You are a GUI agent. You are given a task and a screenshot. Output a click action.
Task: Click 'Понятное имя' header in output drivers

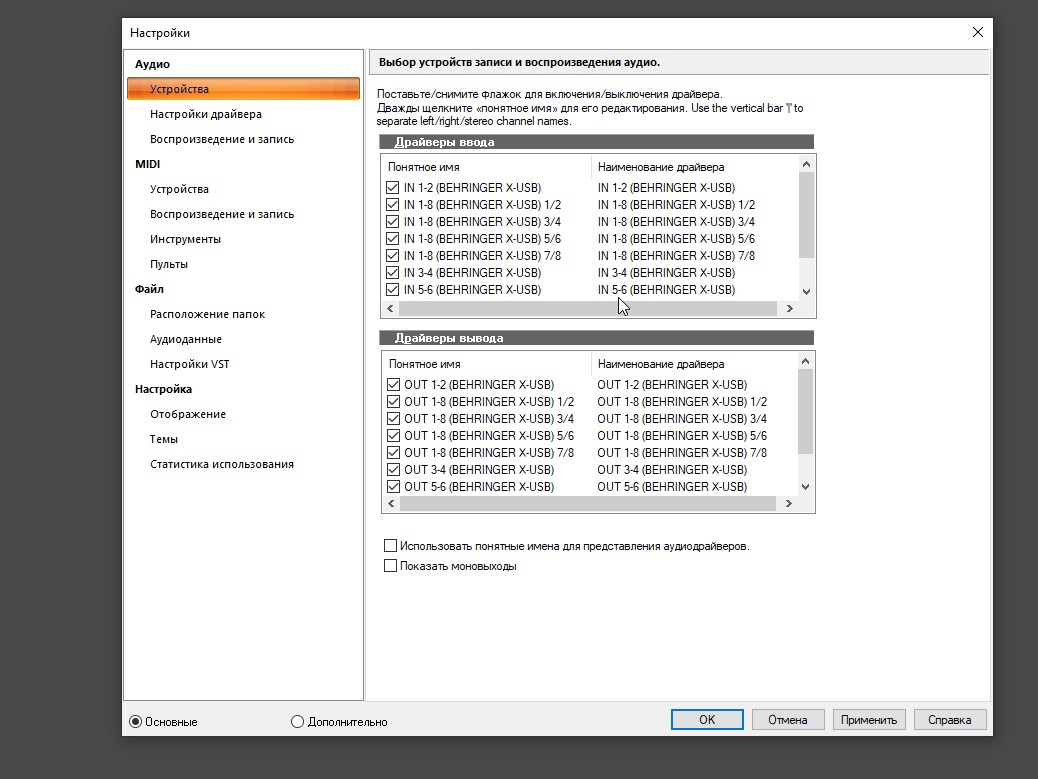click(424, 364)
